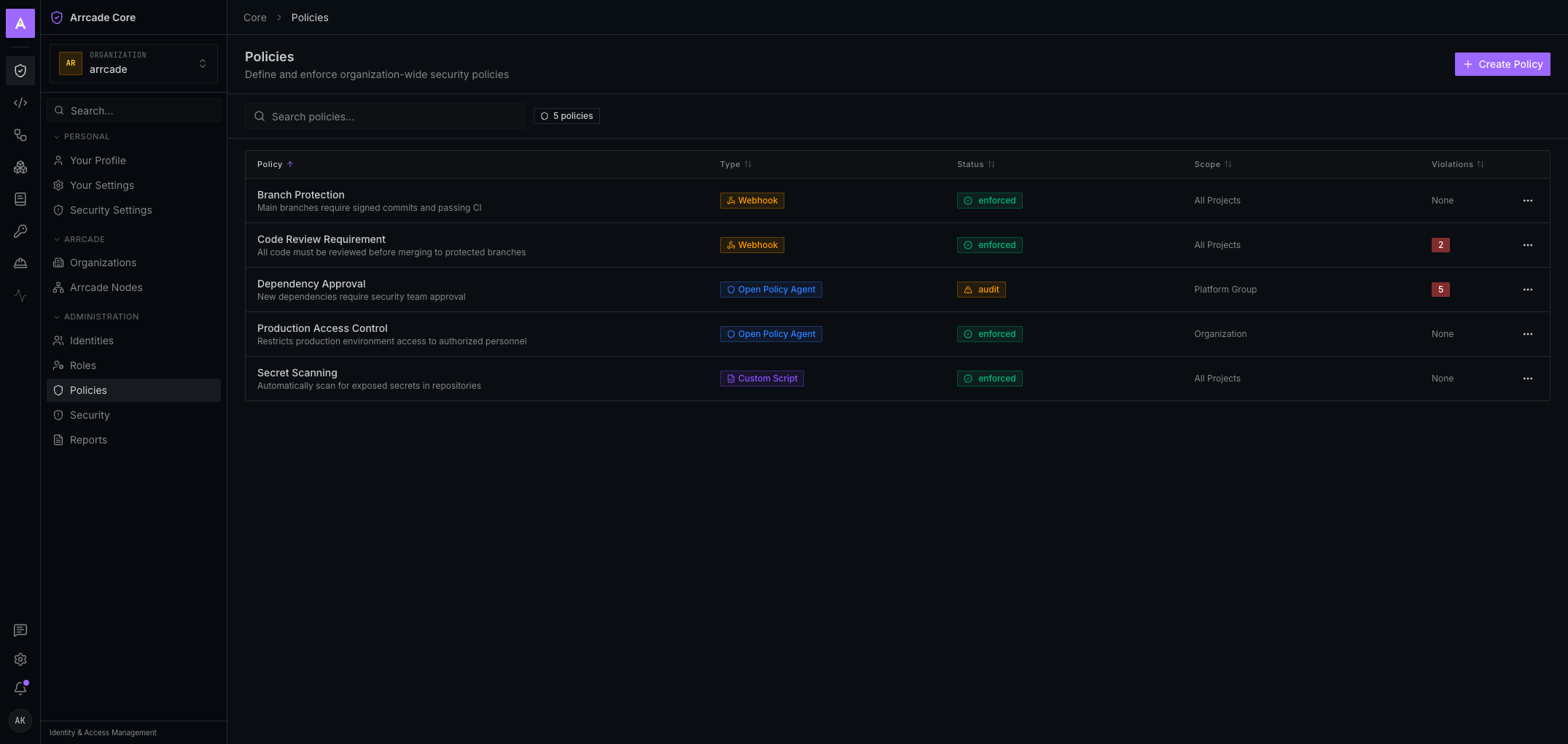This screenshot has height=744, width=1568.
Task: Click the activity pulse icon in the left rail
Action: click(20, 295)
